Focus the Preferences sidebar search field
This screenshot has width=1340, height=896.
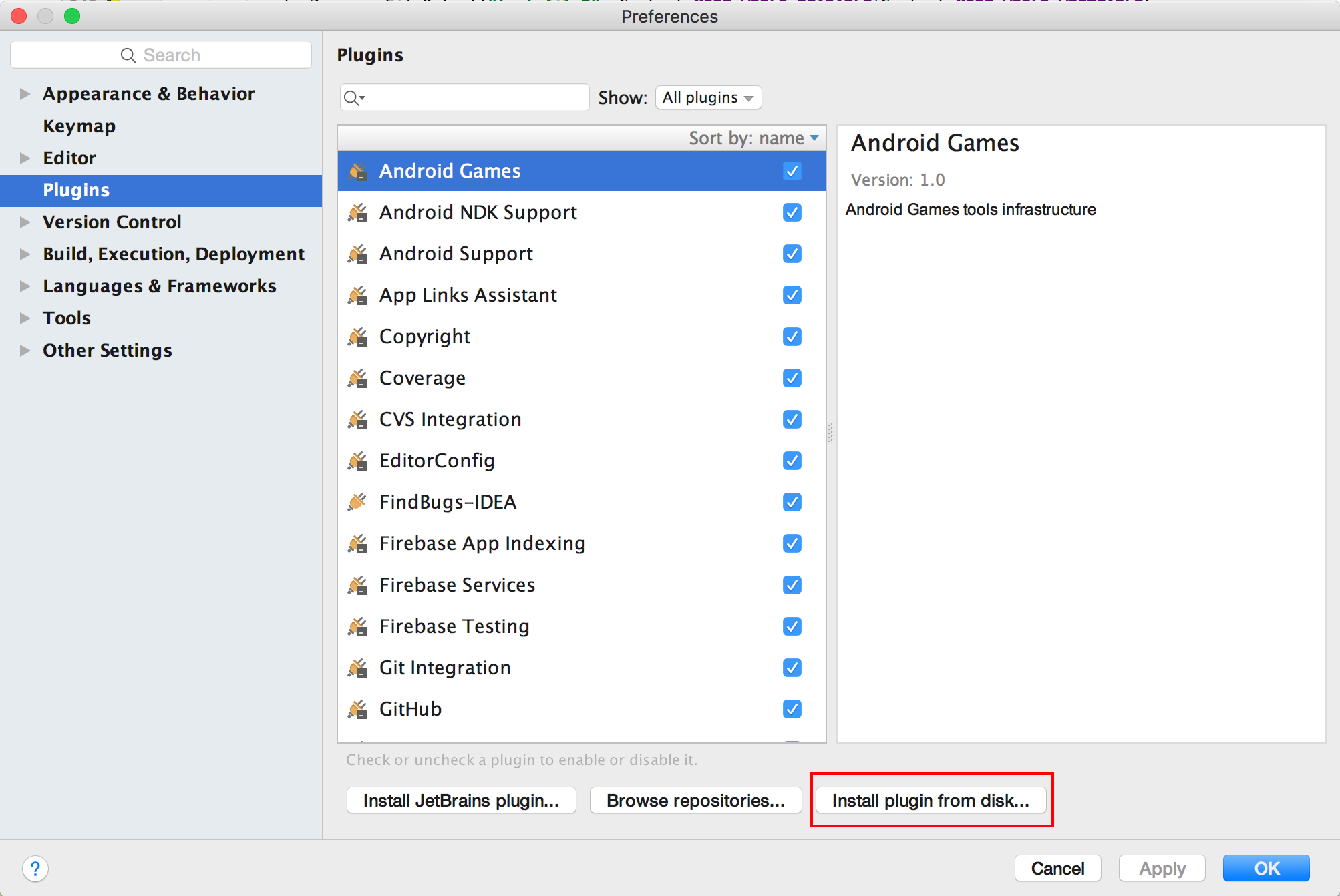(161, 55)
